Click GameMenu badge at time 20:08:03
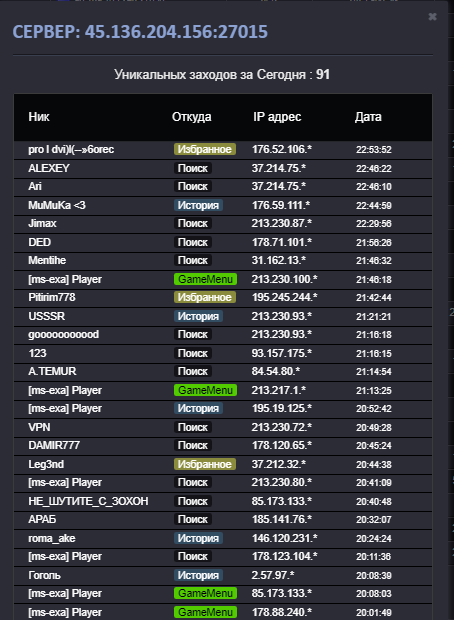This screenshot has height=620, width=454. (x=206, y=594)
